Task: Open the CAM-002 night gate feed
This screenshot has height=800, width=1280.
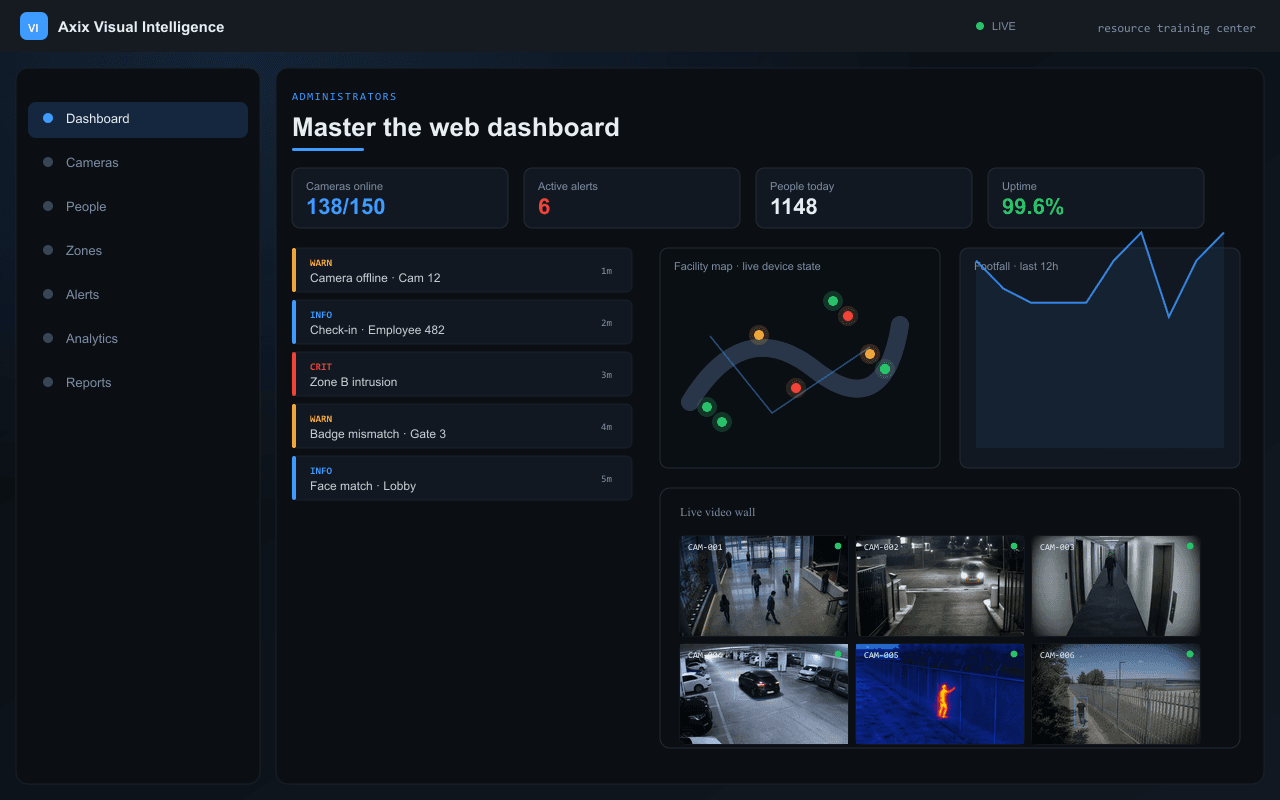Action: tap(940, 586)
